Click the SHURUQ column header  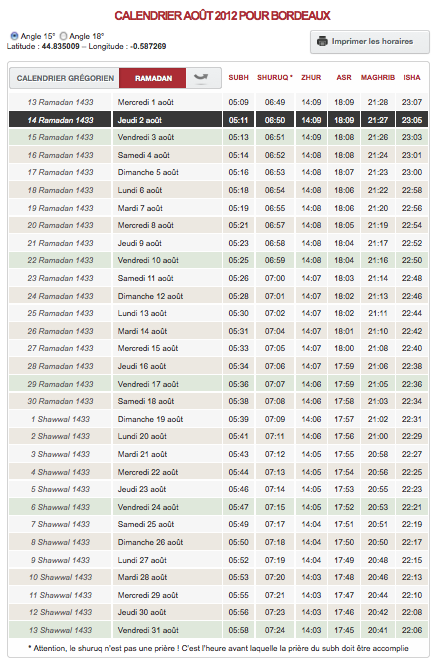275,77
